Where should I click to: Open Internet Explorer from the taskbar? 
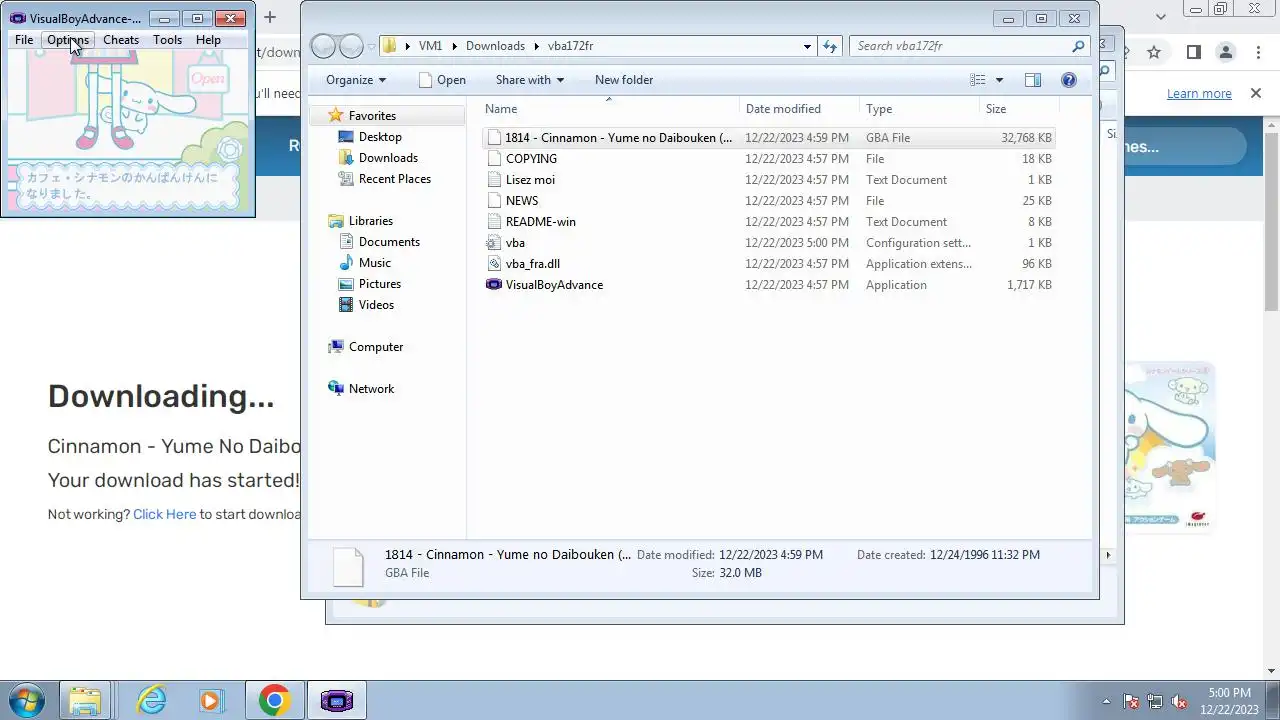pyautogui.click(x=152, y=700)
